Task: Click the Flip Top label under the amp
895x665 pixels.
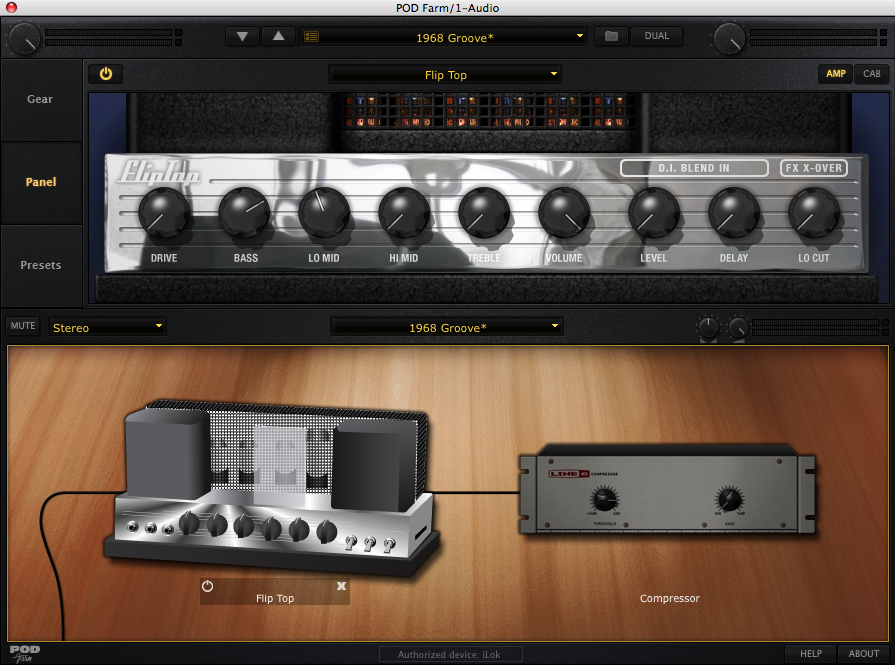Action: pyautogui.click(x=275, y=598)
